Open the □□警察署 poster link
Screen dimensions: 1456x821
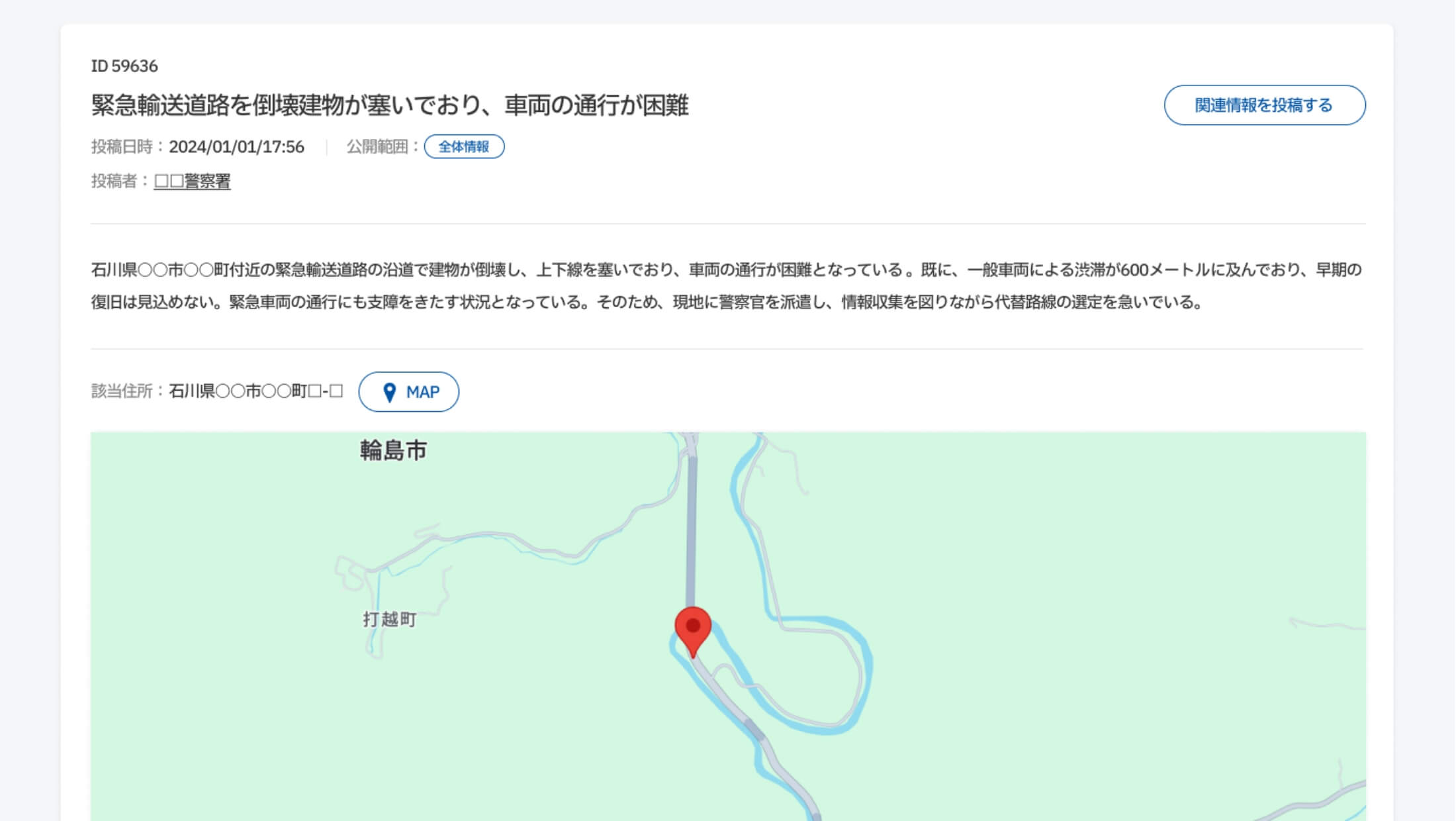[x=193, y=181]
